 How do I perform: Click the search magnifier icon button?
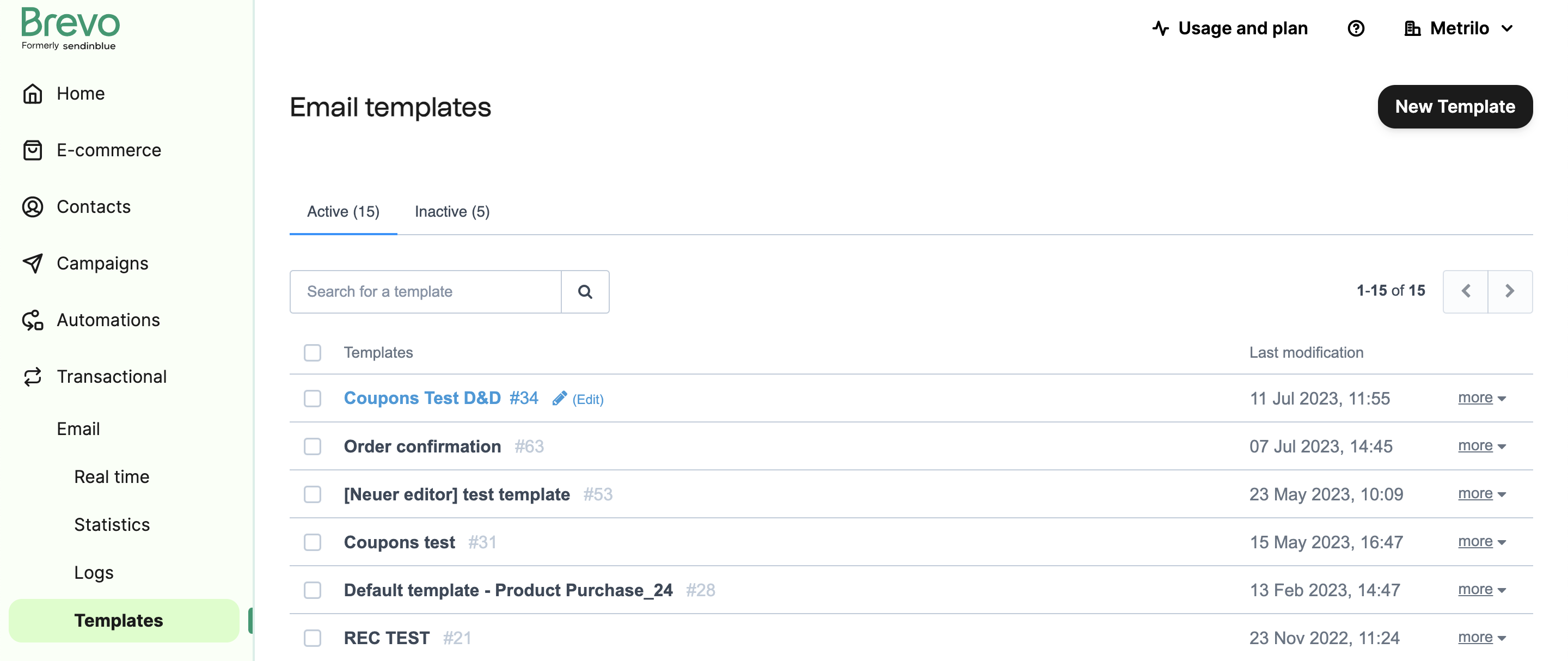[x=584, y=291]
